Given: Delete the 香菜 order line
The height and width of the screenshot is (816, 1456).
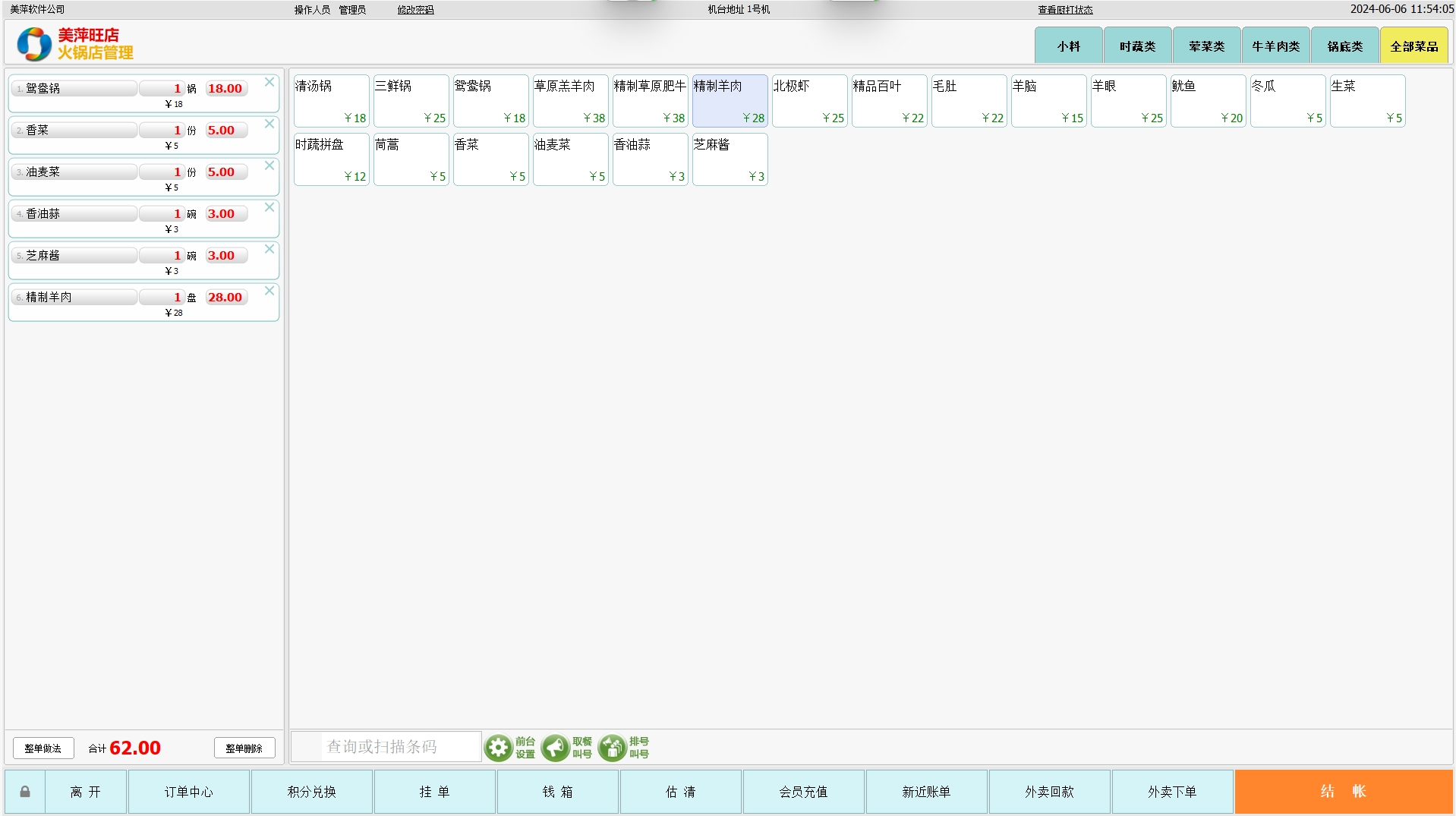Looking at the screenshot, I should tap(269, 124).
